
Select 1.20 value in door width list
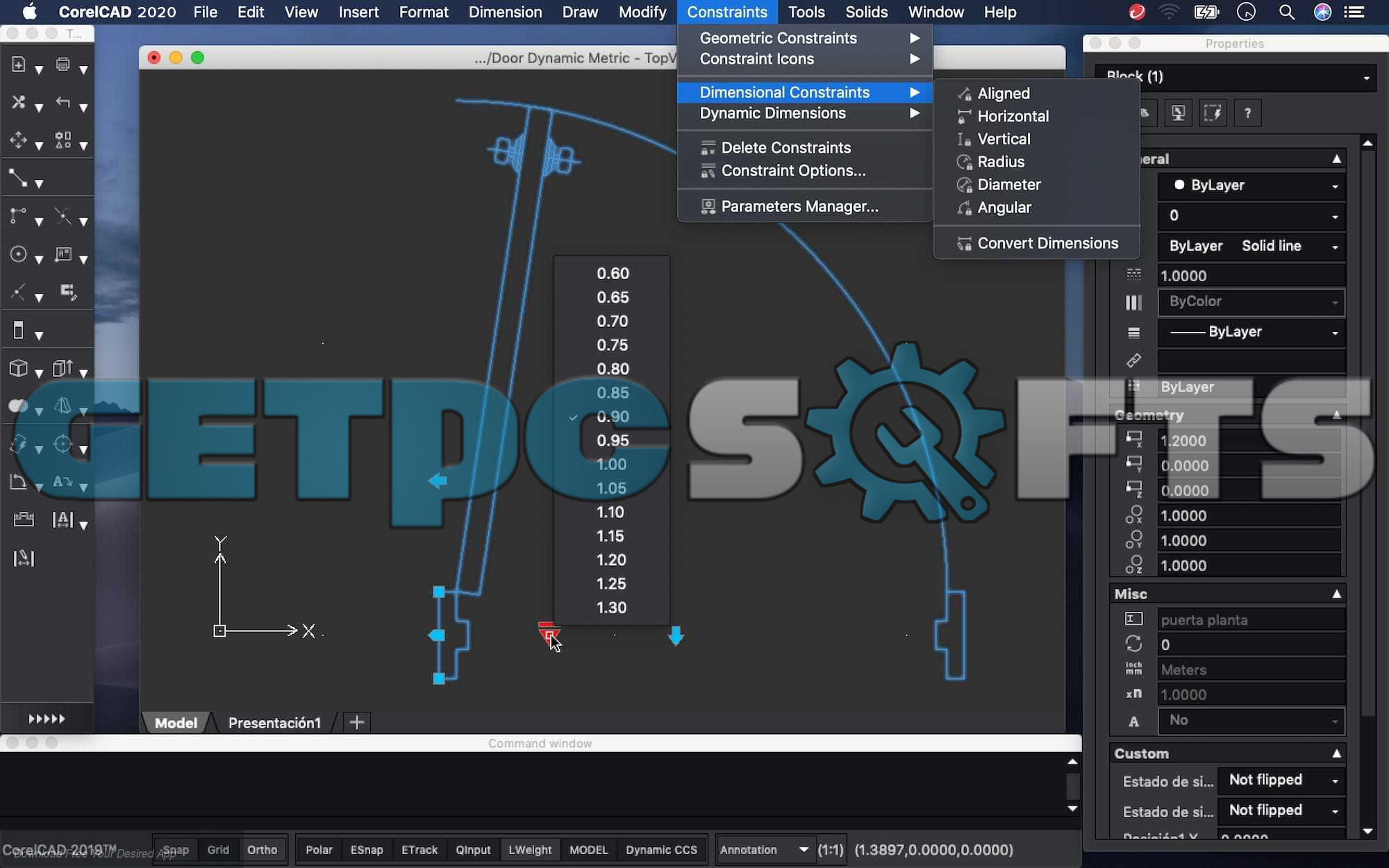[611, 560]
